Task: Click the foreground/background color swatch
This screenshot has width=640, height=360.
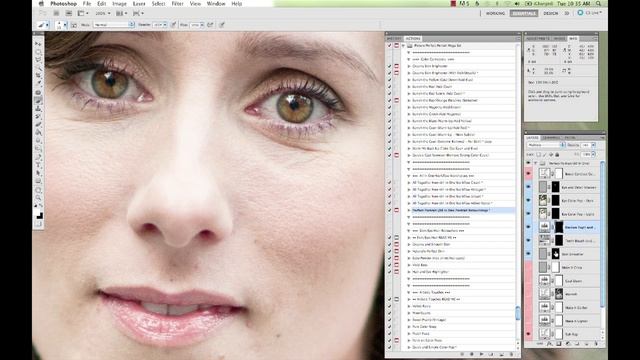Action: (x=38, y=214)
